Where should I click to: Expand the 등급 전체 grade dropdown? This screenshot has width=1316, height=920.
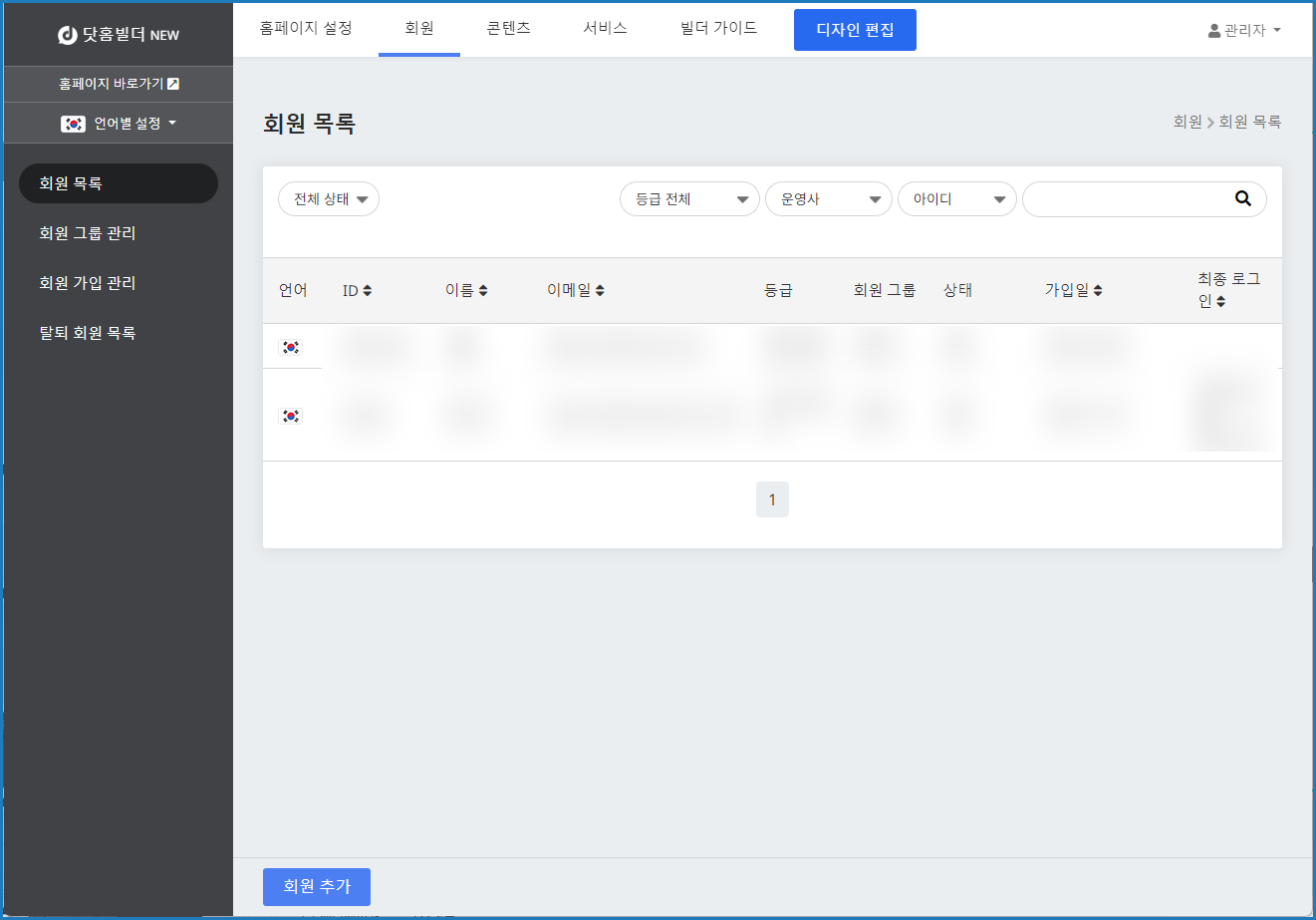click(689, 199)
